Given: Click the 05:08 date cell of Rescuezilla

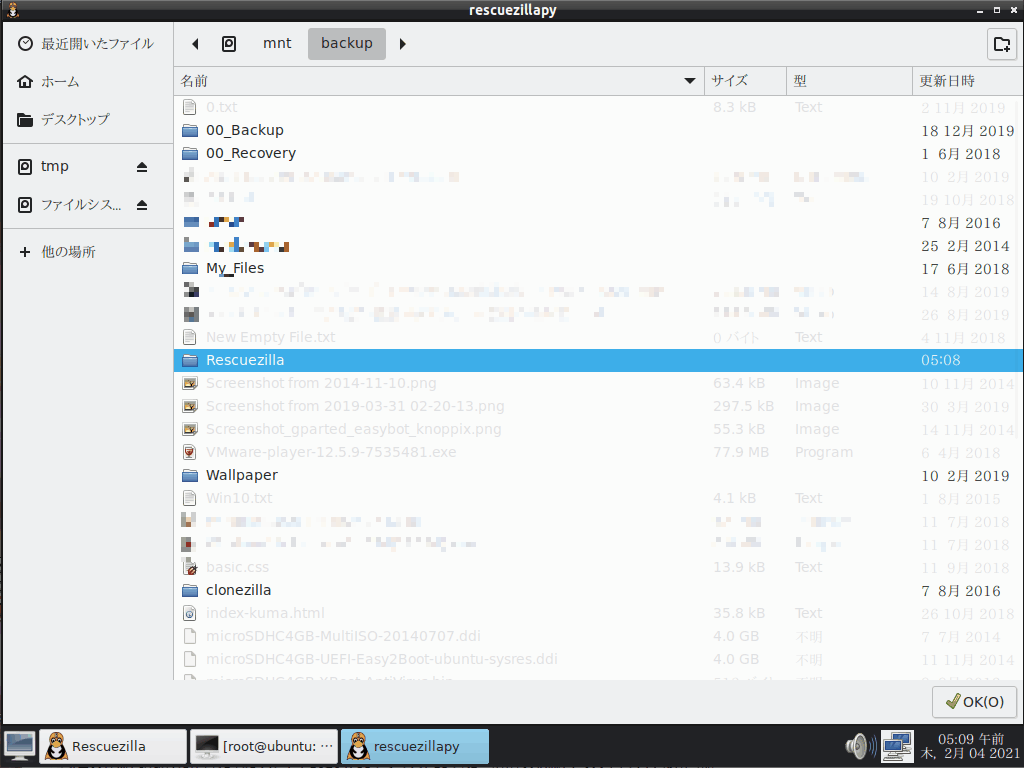Looking at the screenshot, I should [940, 360].
